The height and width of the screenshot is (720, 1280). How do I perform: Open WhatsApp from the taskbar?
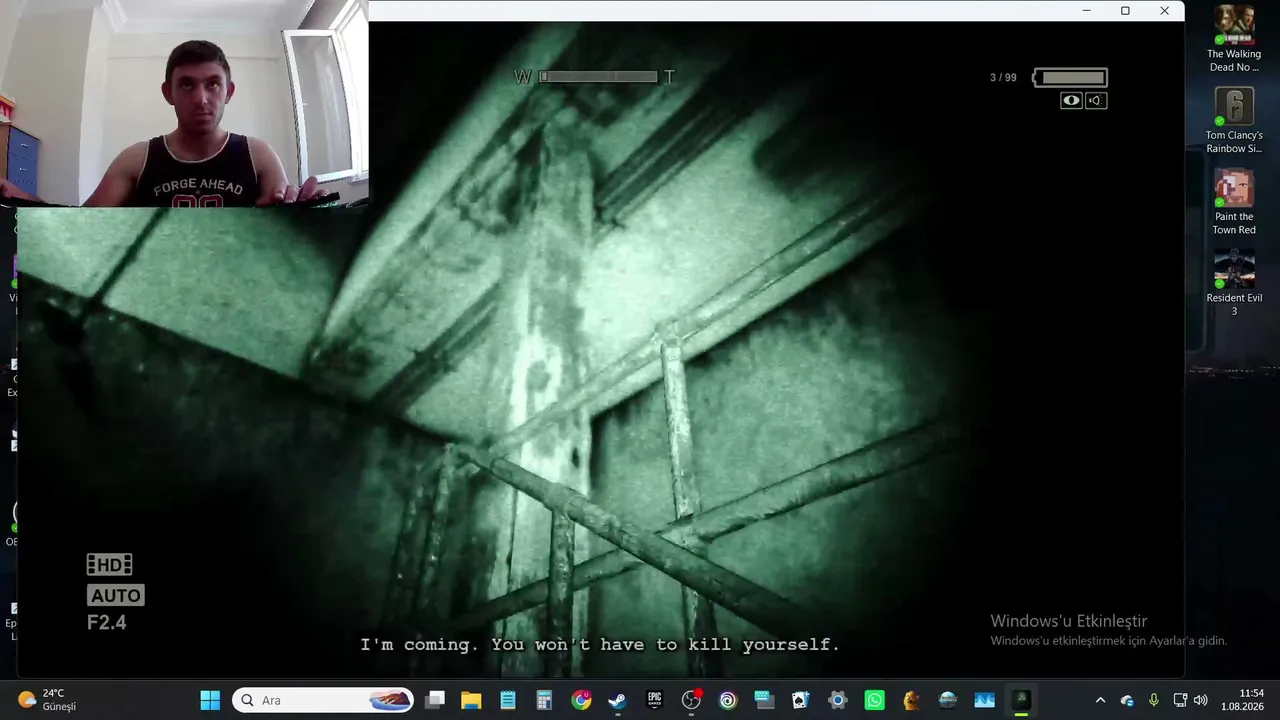pos(875,700)
